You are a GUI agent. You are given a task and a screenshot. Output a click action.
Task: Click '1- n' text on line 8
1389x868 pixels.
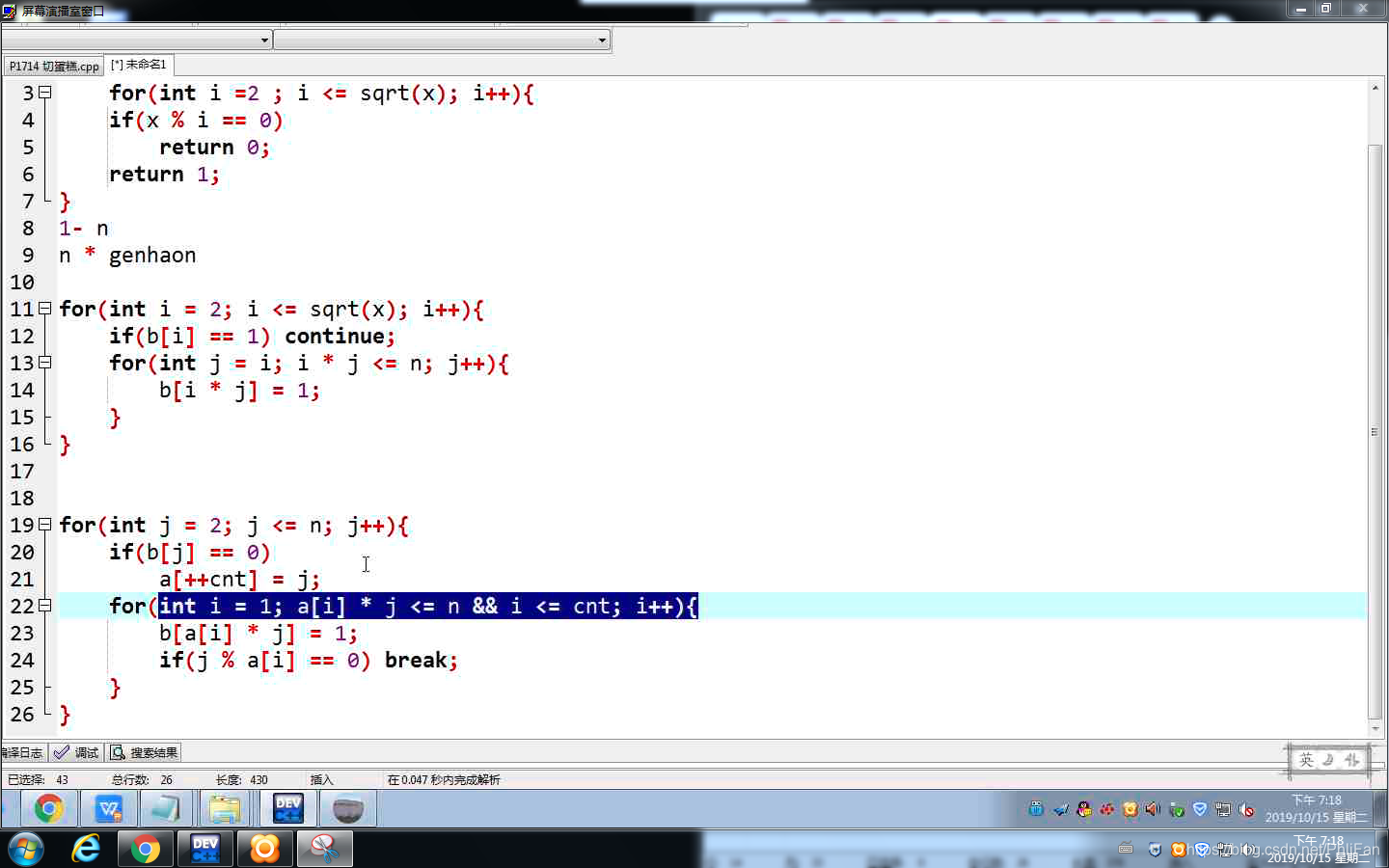[x=84, y=228]
